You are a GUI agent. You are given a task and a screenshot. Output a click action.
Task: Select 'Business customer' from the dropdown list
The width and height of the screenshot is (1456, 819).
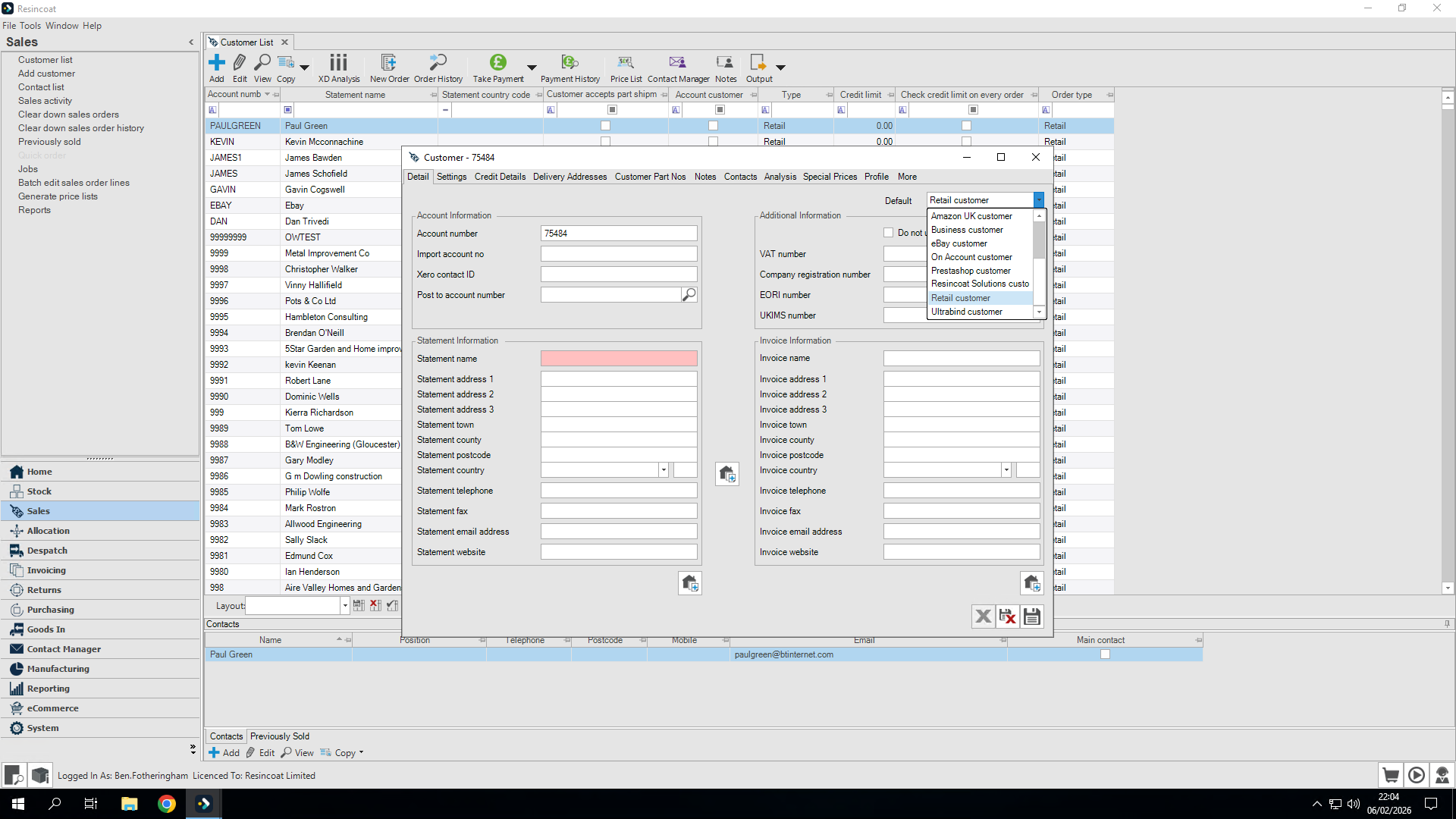coord(967,230)
